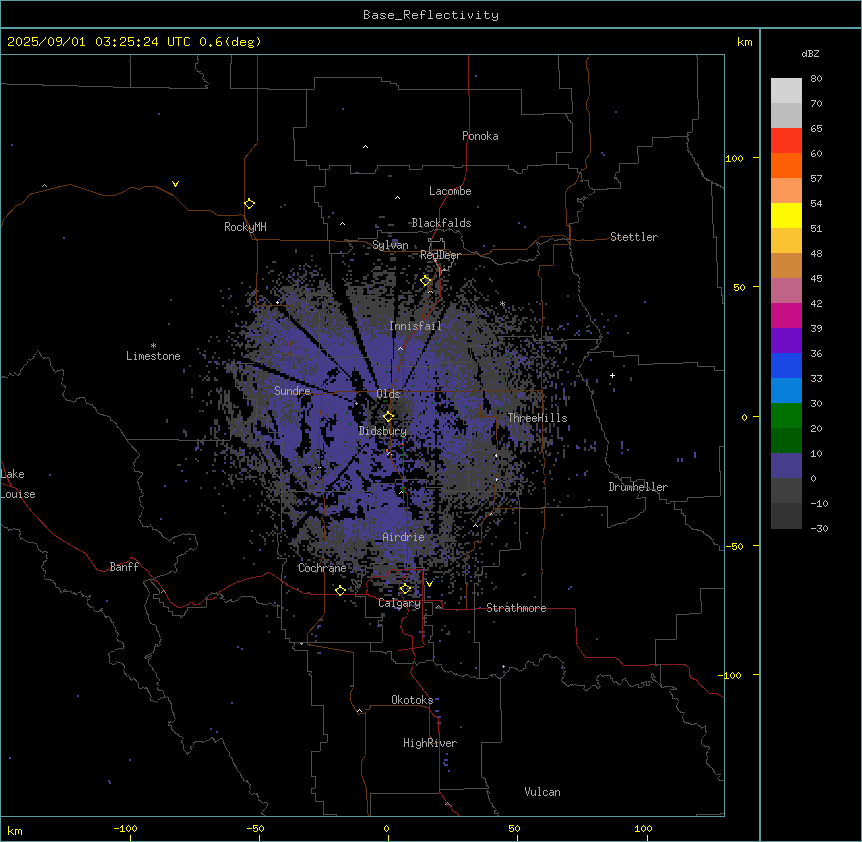The height and width of the screenshot is (842, 862).
Task: Select the Okotoks label
Action: click(x=412, y=700)
